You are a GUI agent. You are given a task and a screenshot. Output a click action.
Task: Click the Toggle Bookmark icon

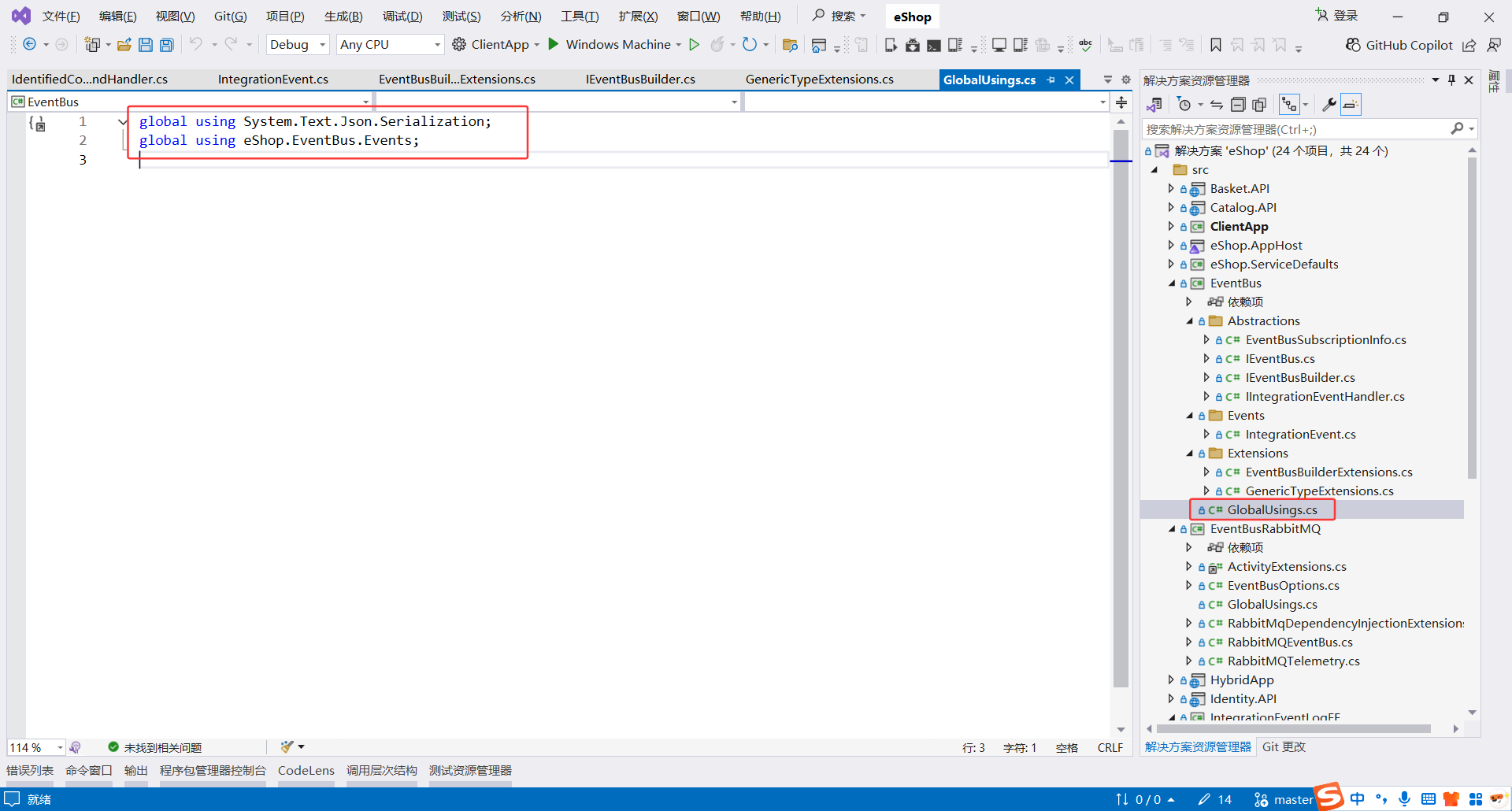pyautogui.click(x=1215, y=45)
